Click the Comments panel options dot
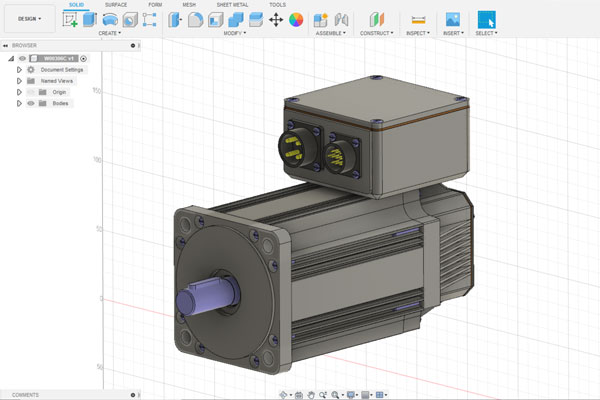This screenshot has height=400, width=600. (x=133, y=395)
